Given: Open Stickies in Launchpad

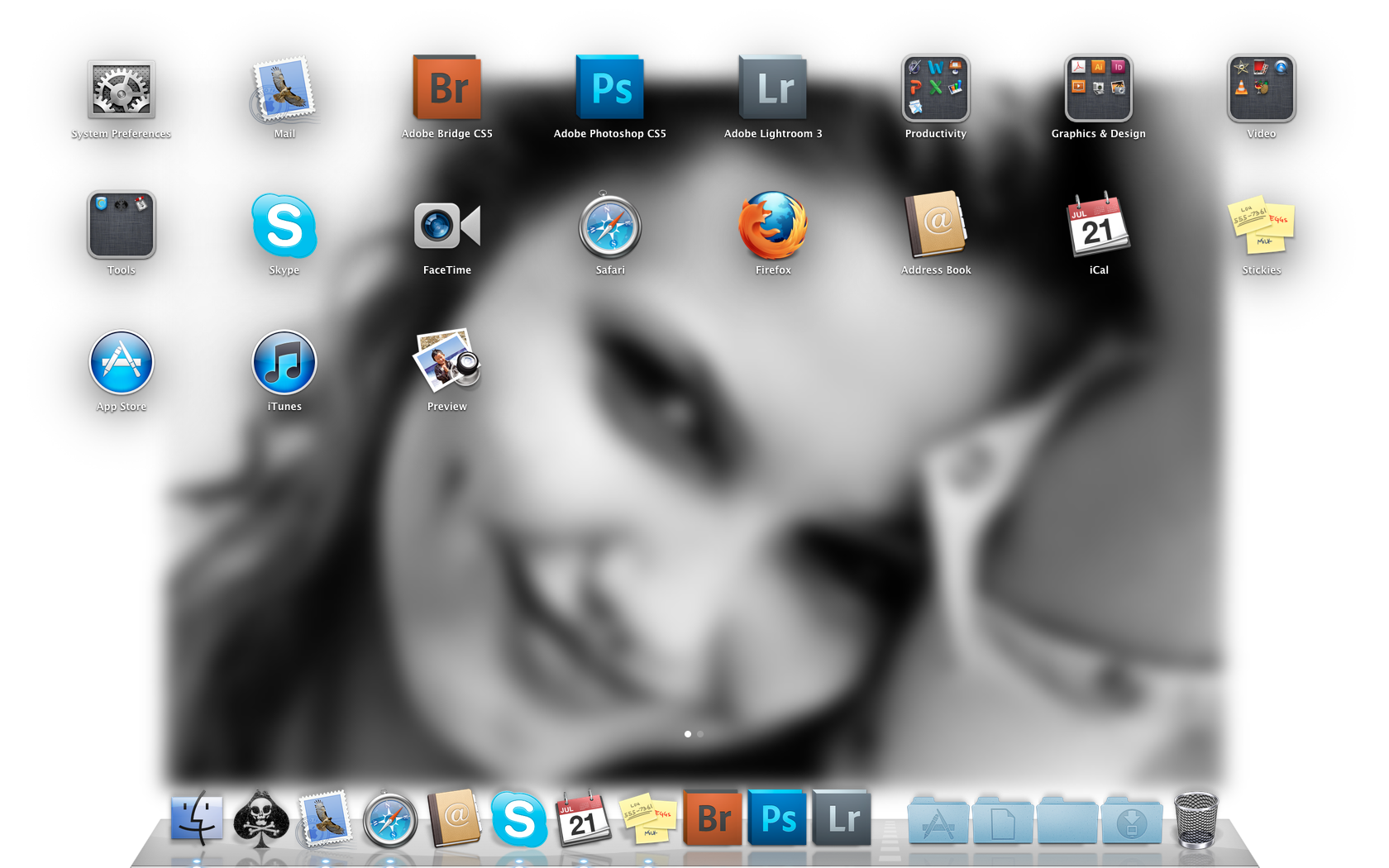Looking at the screenshot, I should 1261,225.
